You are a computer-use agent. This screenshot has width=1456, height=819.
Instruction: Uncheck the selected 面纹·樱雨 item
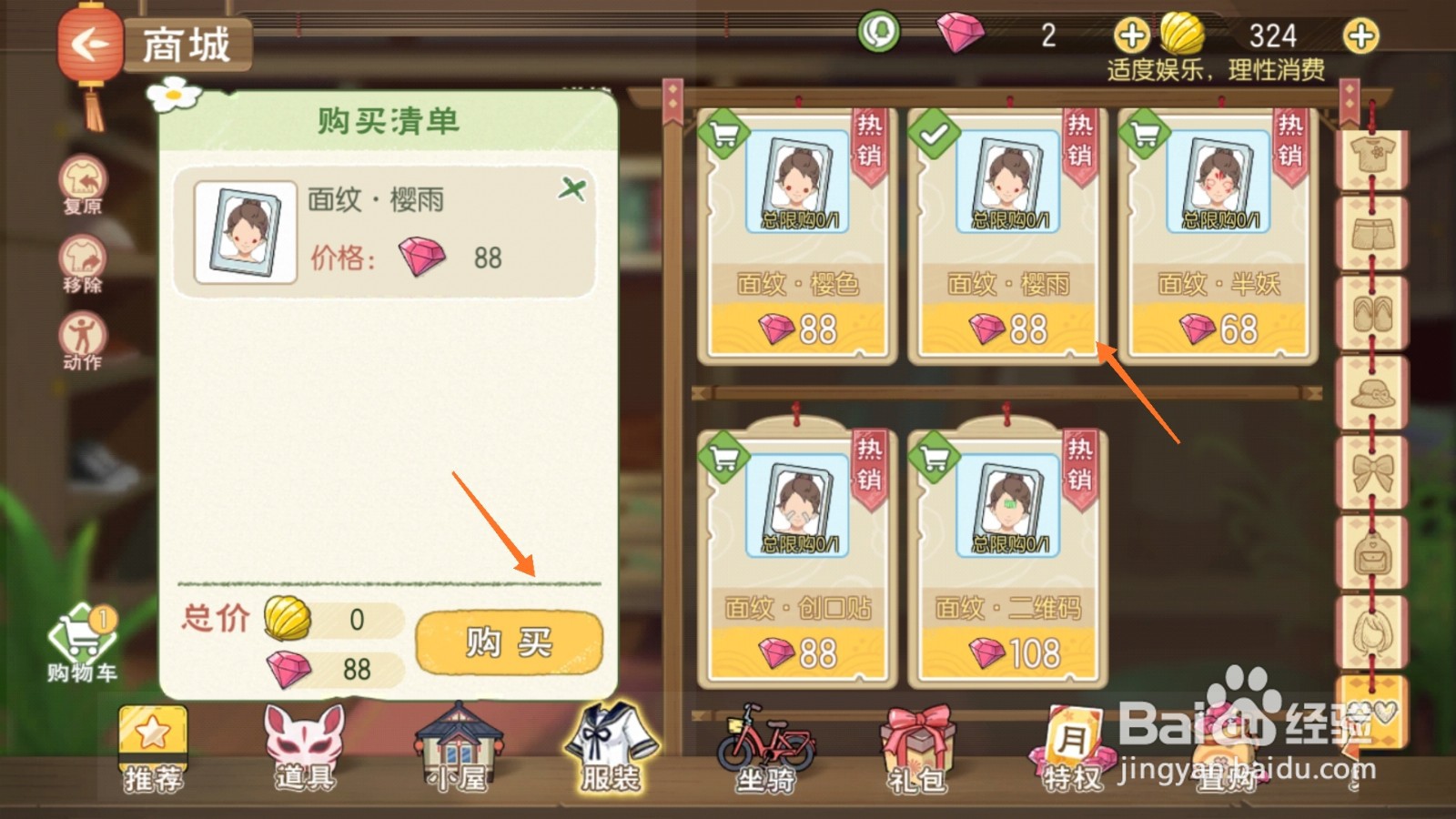(934, 135)
